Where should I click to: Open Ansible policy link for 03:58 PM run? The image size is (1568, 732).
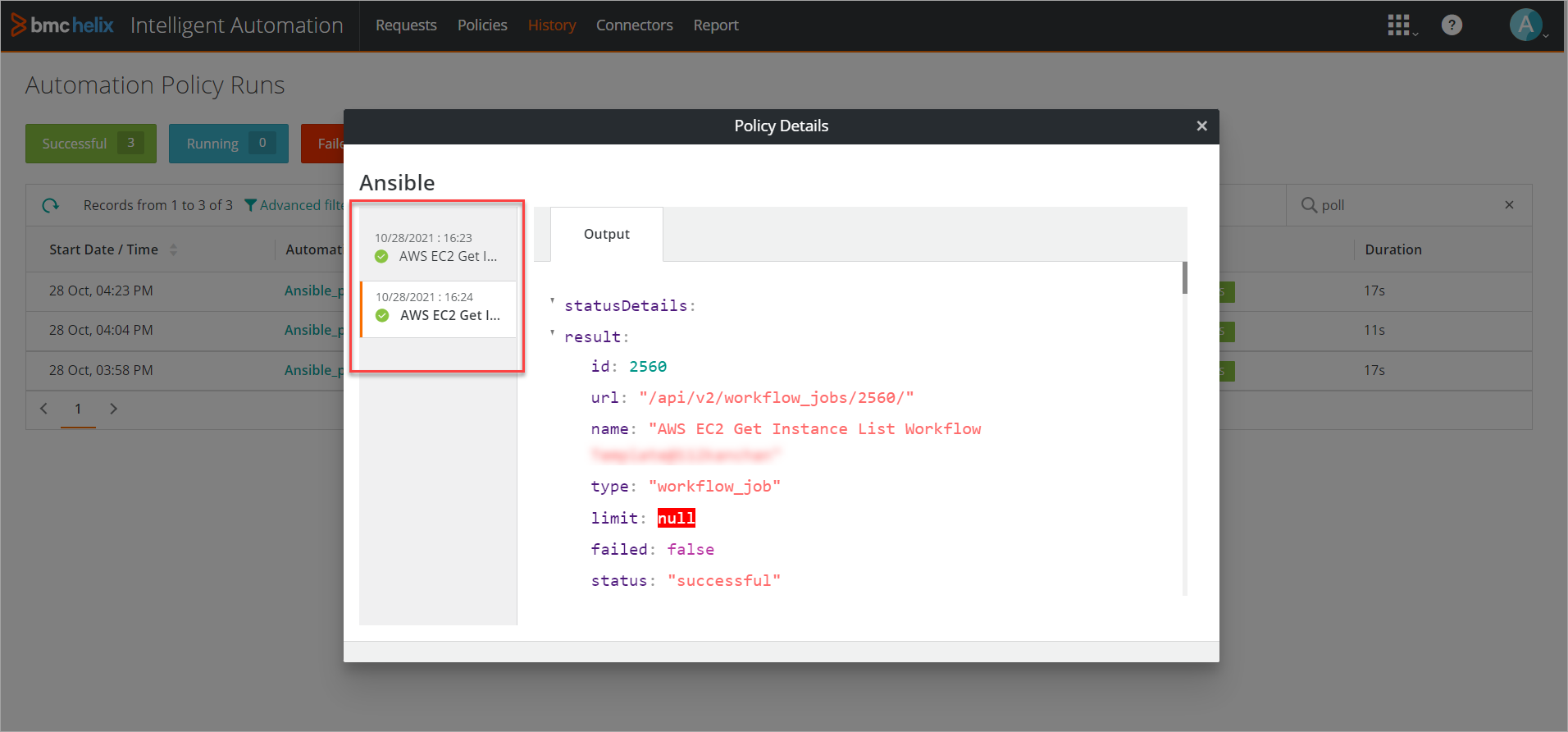tap(313, 370)
